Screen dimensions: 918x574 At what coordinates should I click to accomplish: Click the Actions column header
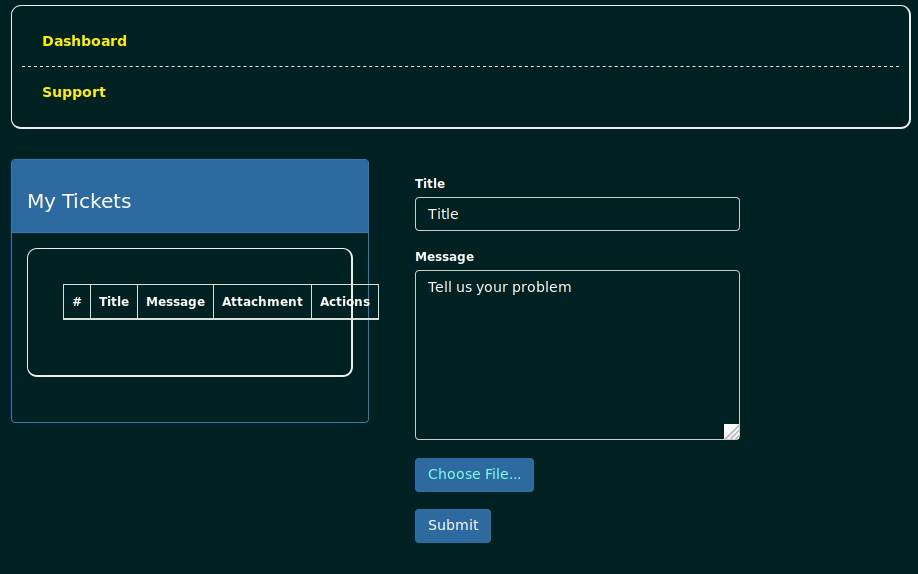344,302
